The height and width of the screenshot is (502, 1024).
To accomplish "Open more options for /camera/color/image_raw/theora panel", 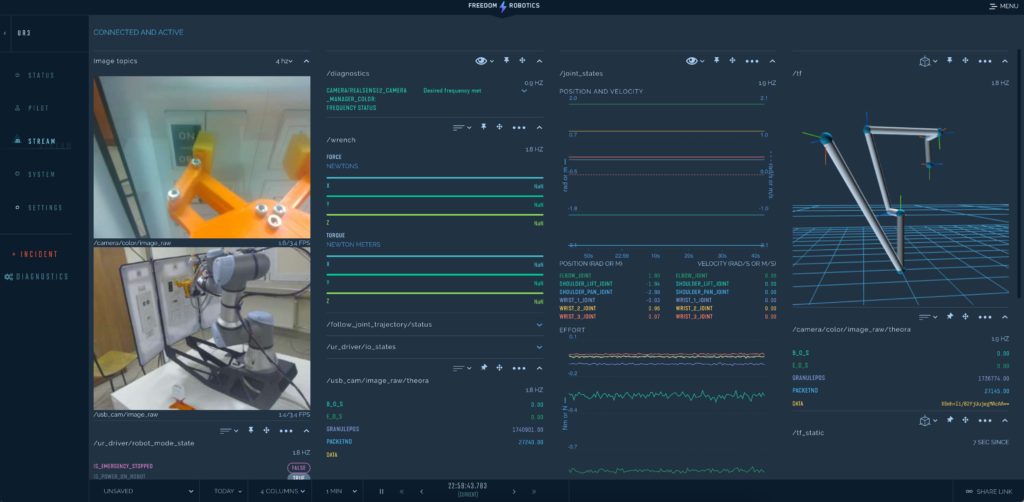I will point(985,317).
